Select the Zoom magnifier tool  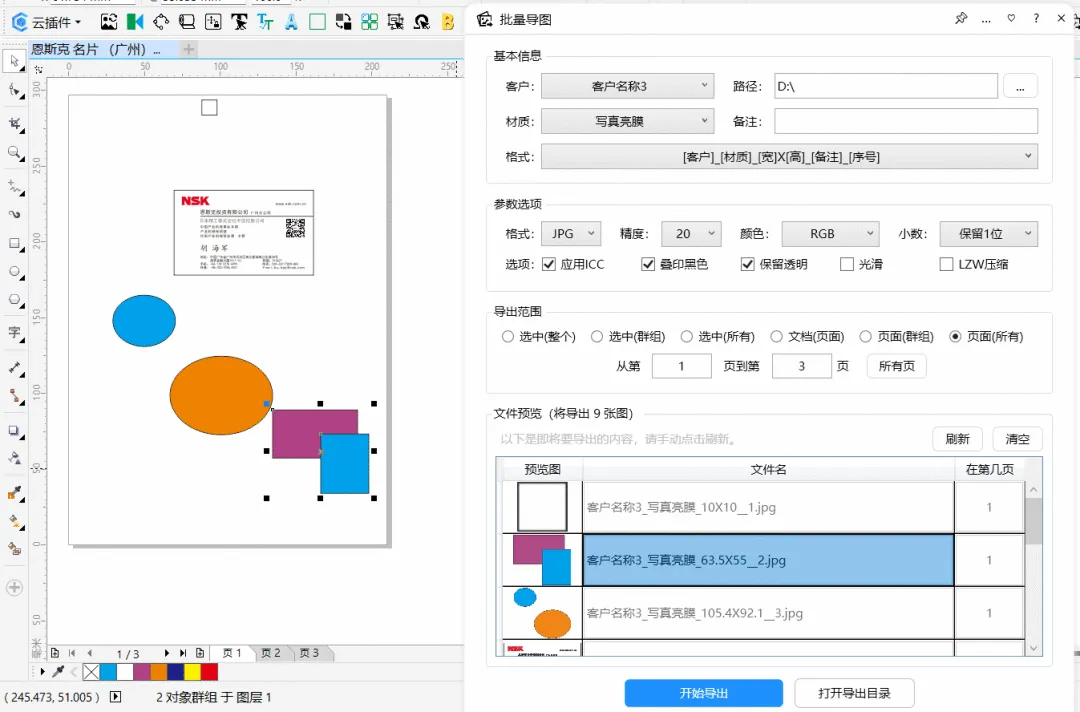tap(14, 152)
